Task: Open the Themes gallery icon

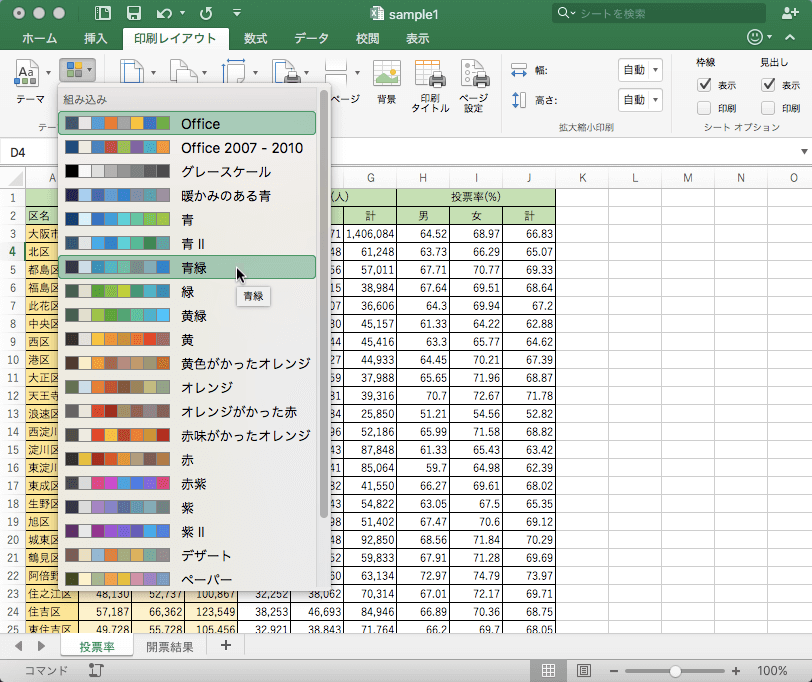Action: 26,72
